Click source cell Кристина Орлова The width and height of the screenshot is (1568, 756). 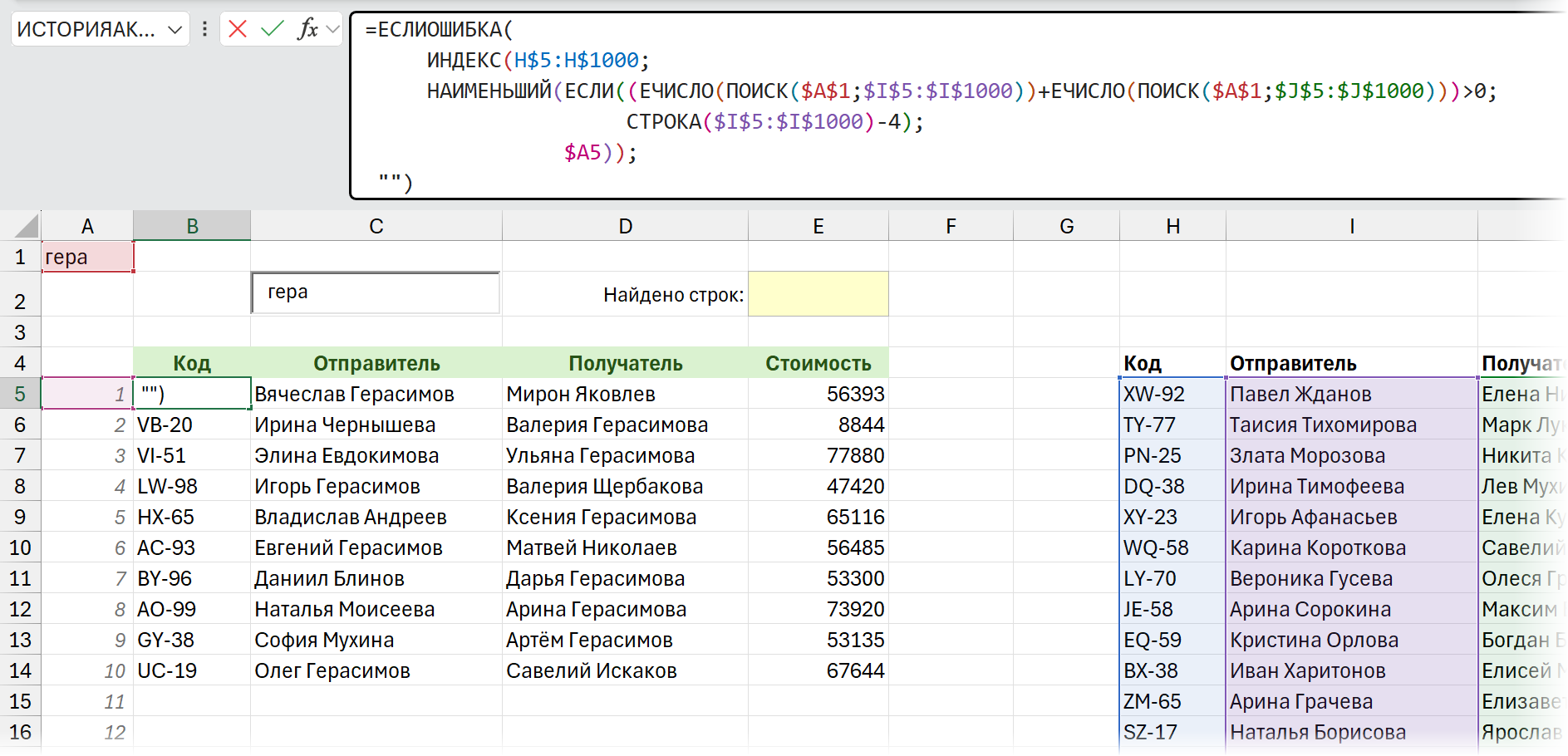click(1352, 640)
